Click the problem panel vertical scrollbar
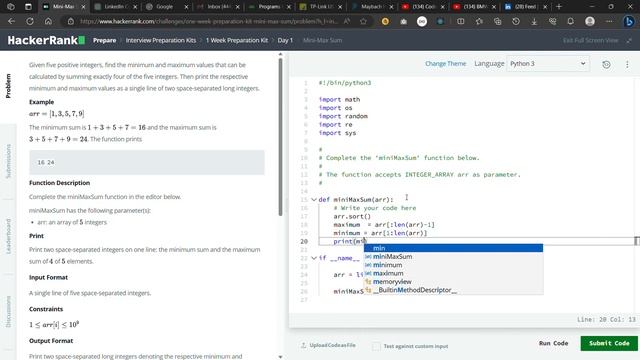Viewport: 640px width, 360px height. click(x=280, y=137)
